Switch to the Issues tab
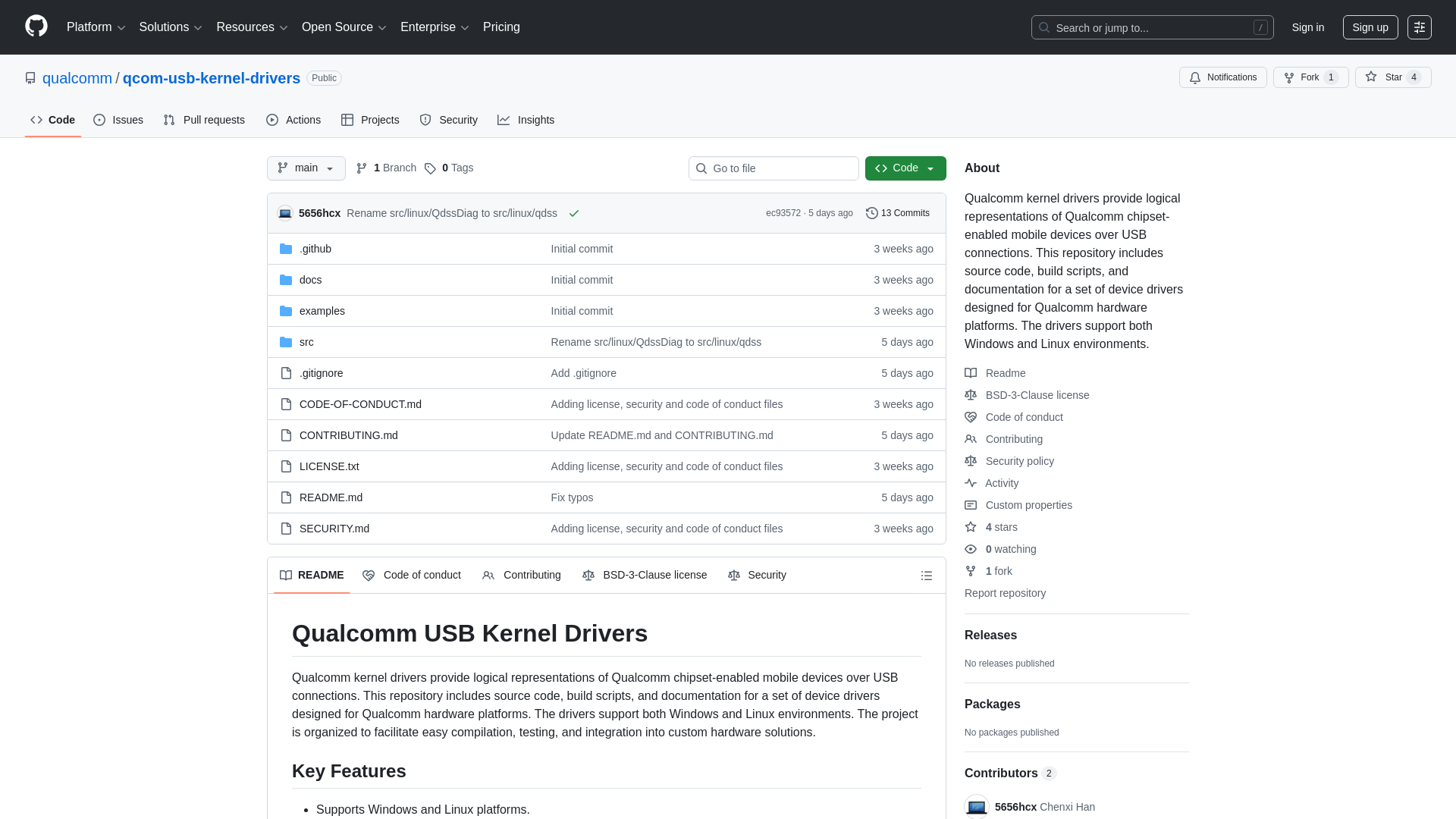 [118, 120]
